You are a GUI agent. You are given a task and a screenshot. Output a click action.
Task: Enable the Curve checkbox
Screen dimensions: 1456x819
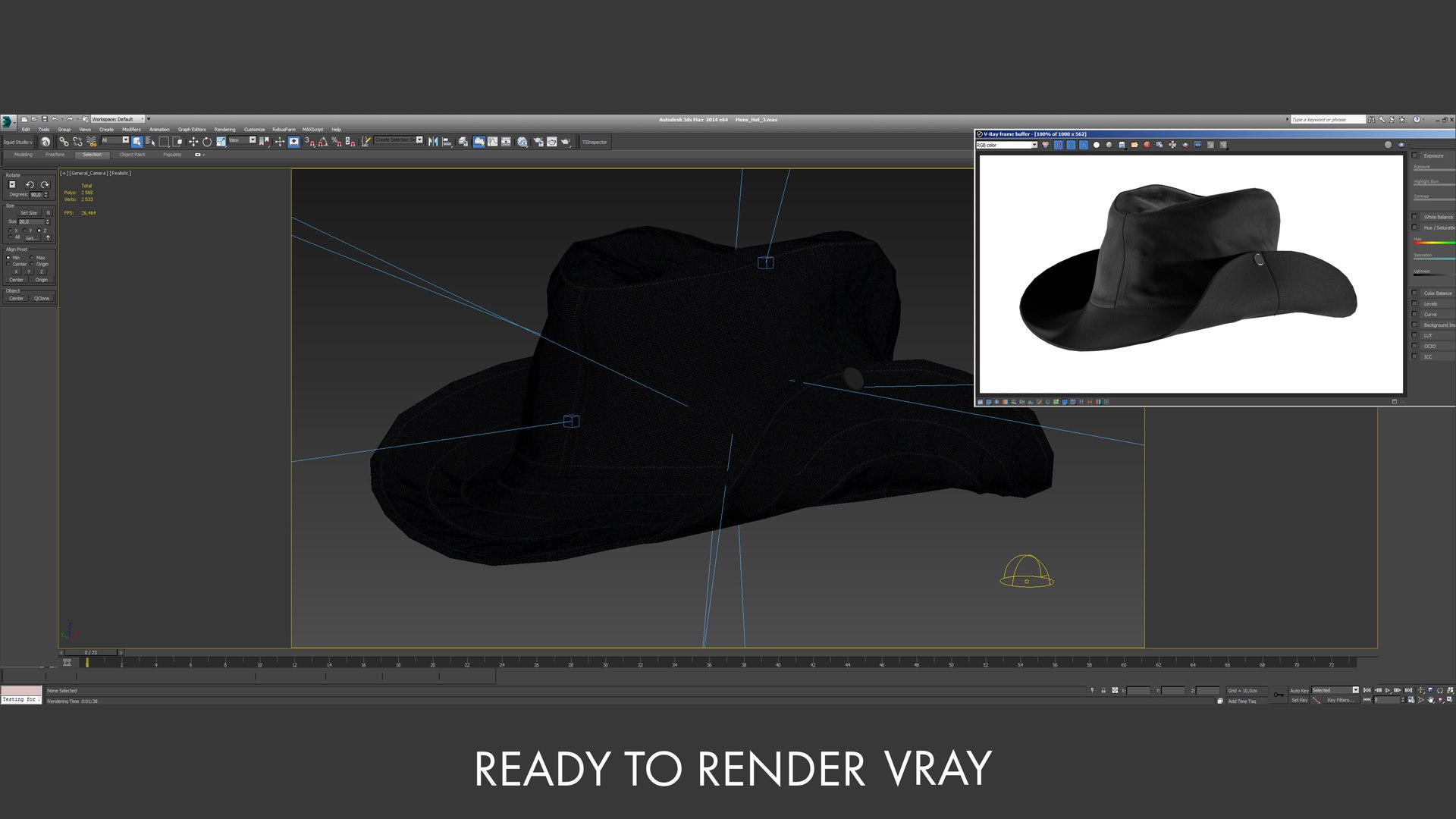point(1414,314)
